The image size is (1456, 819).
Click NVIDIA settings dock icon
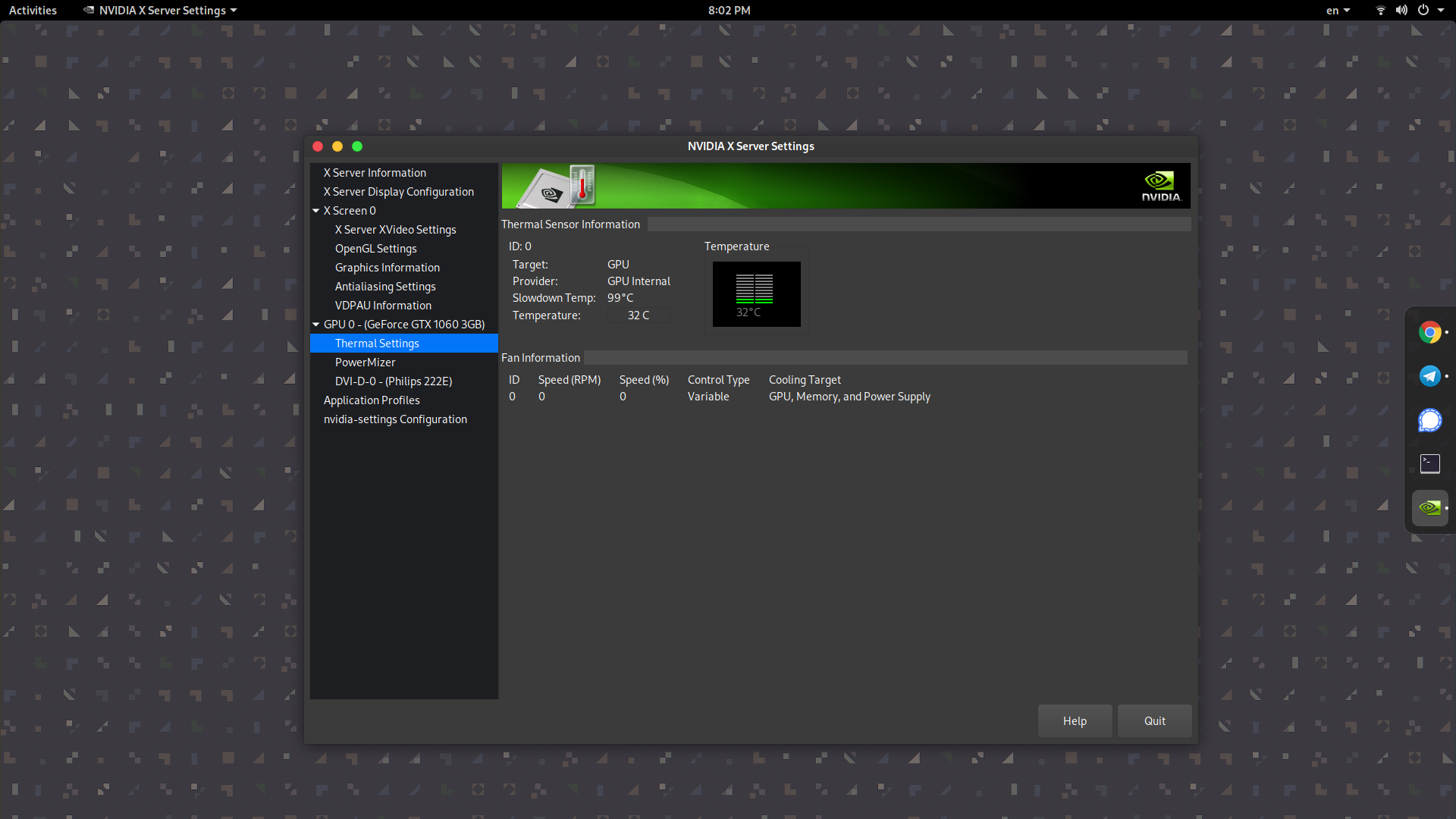[x=1429, y=507]
